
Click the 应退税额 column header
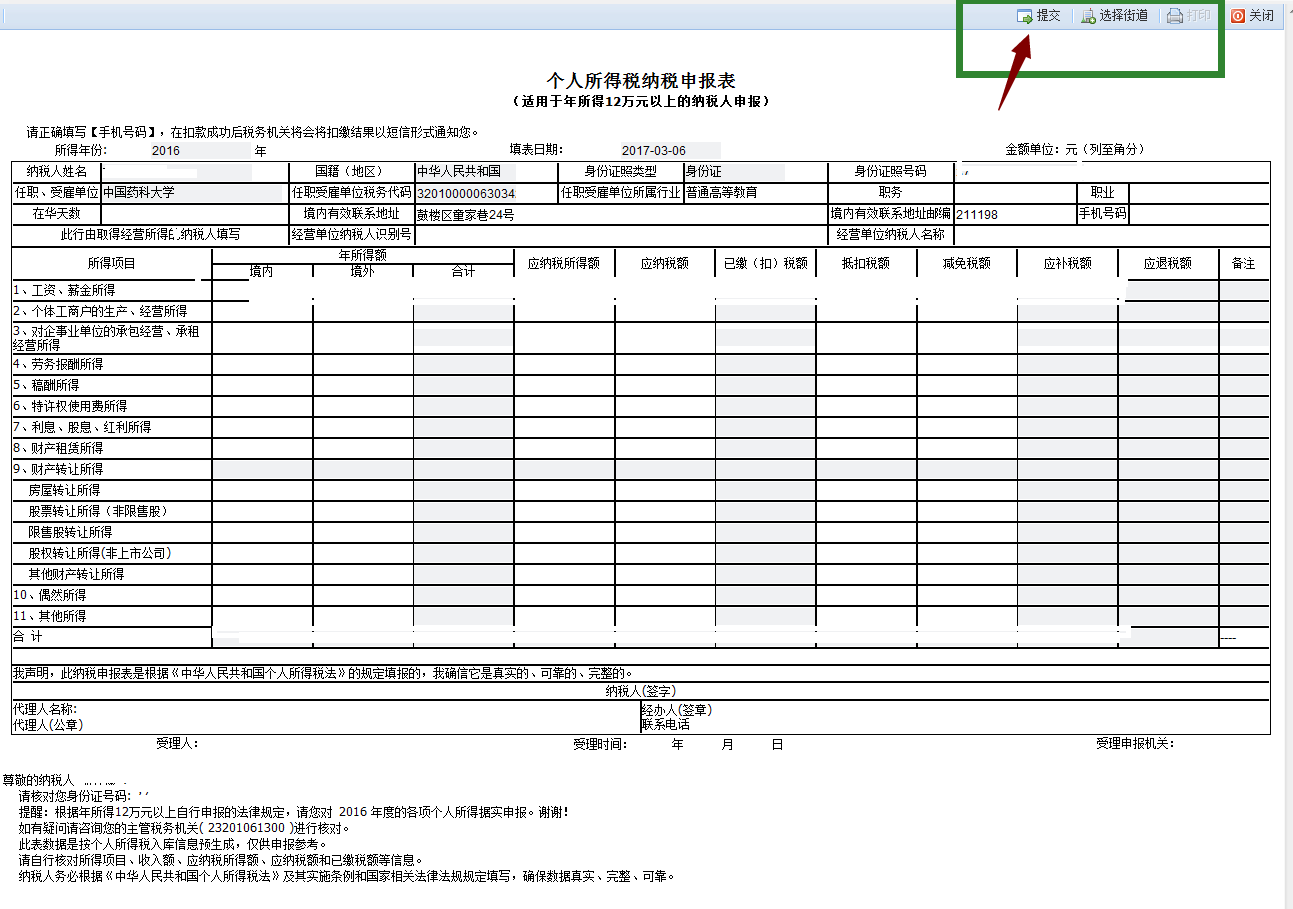pyautogui.click(x=1168, y=263)
